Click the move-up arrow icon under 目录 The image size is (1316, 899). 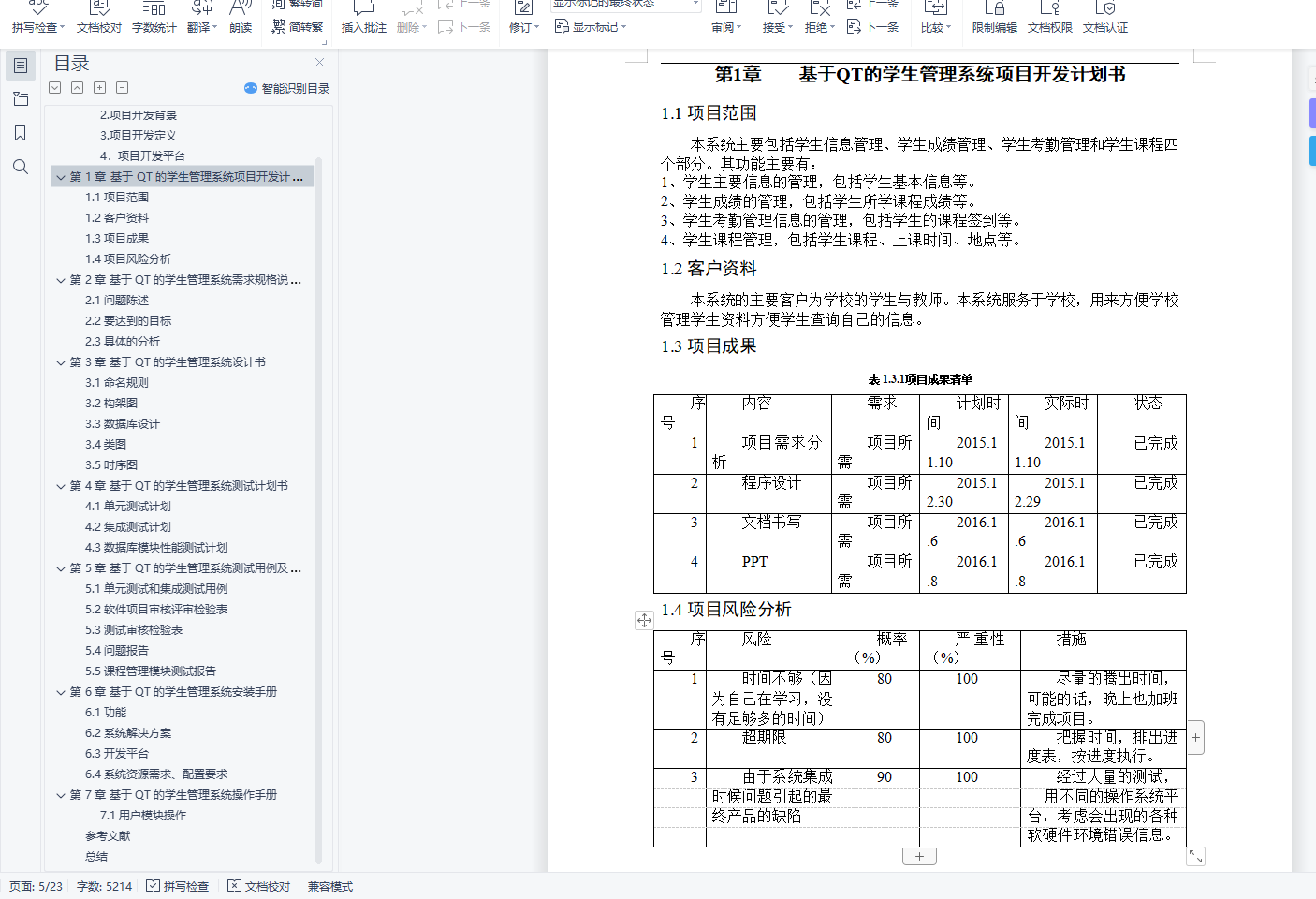click(77, 88)
